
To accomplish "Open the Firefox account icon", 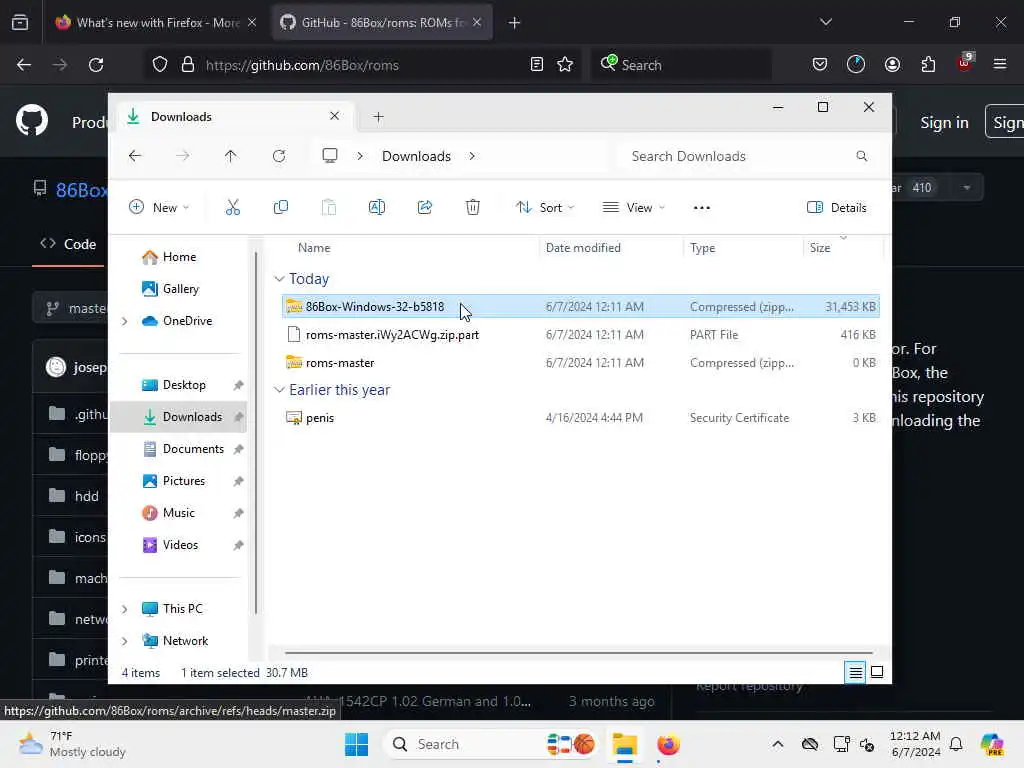I will (892, 65).
